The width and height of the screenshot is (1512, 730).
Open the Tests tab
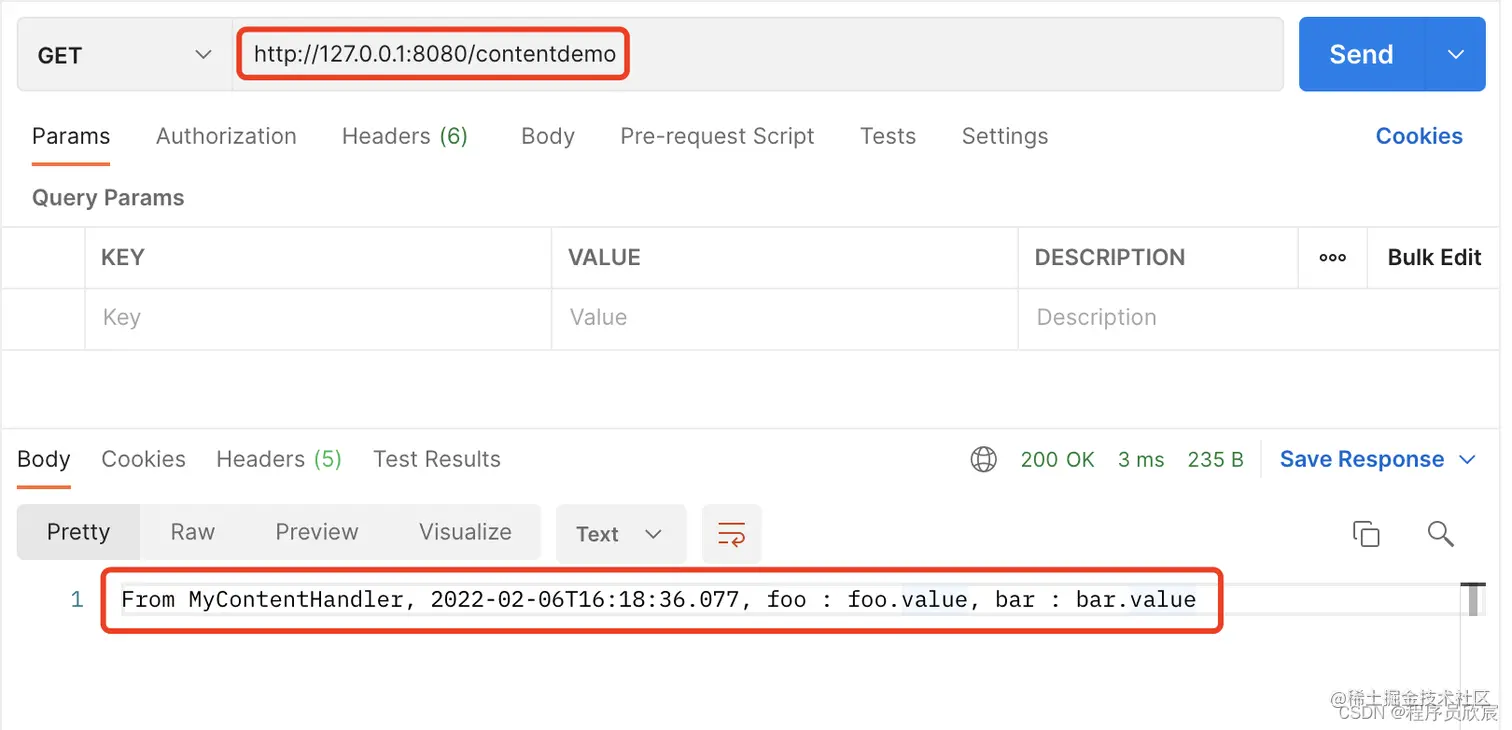(x=888, y=136)
